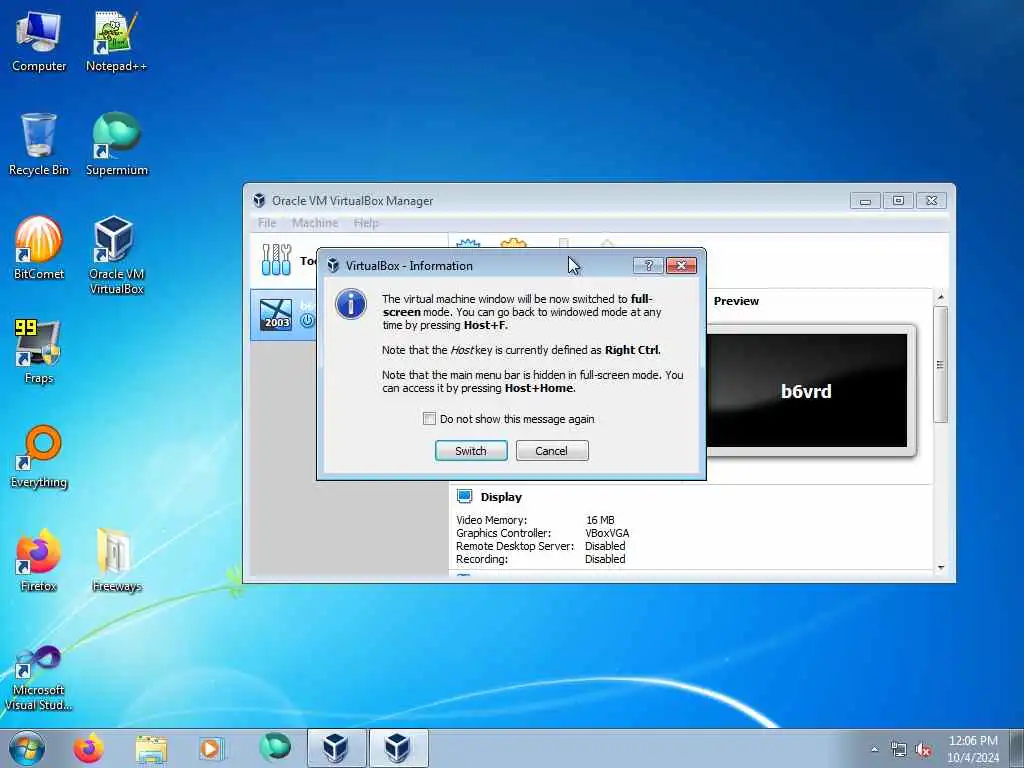The image size is (1024, 768).
Task: Close the VirtualBox Information dialog
Action: pos(681,265)
